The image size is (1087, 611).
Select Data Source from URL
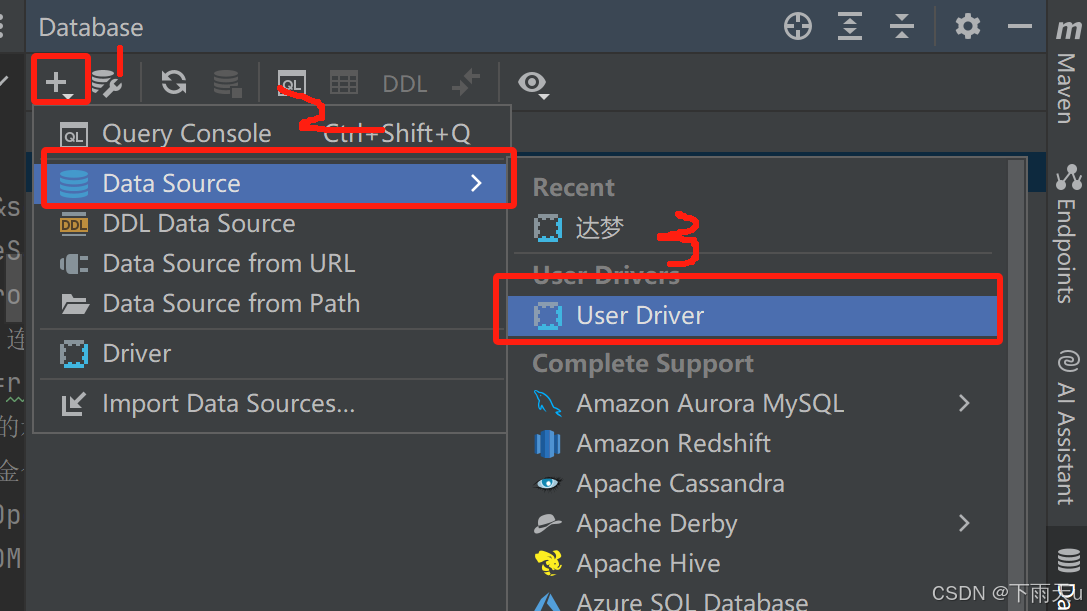[x=272, y=264]
